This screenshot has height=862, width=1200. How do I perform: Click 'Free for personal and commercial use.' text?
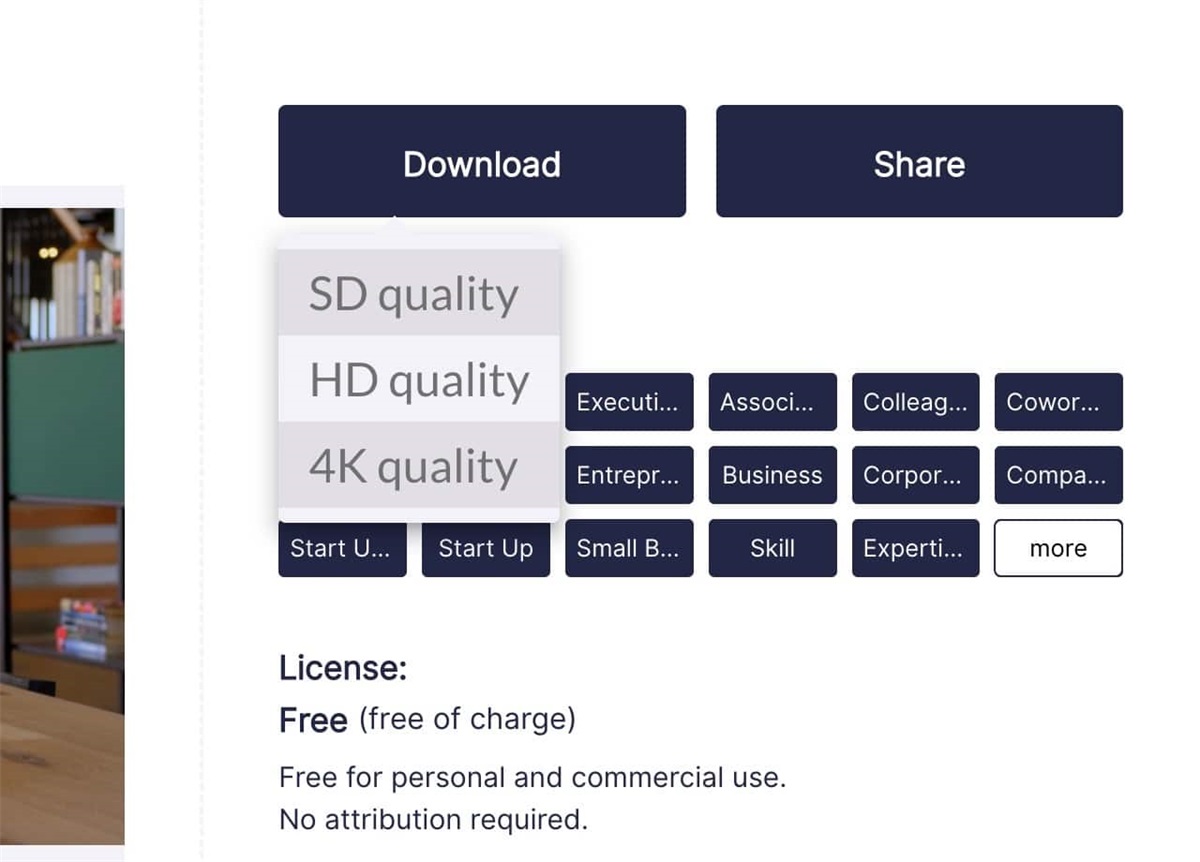coord(533,777)
